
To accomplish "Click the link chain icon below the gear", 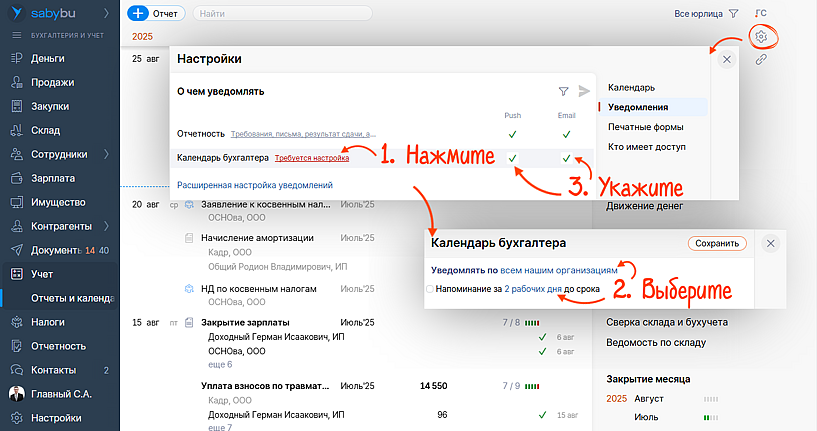I will click(761, 60).
